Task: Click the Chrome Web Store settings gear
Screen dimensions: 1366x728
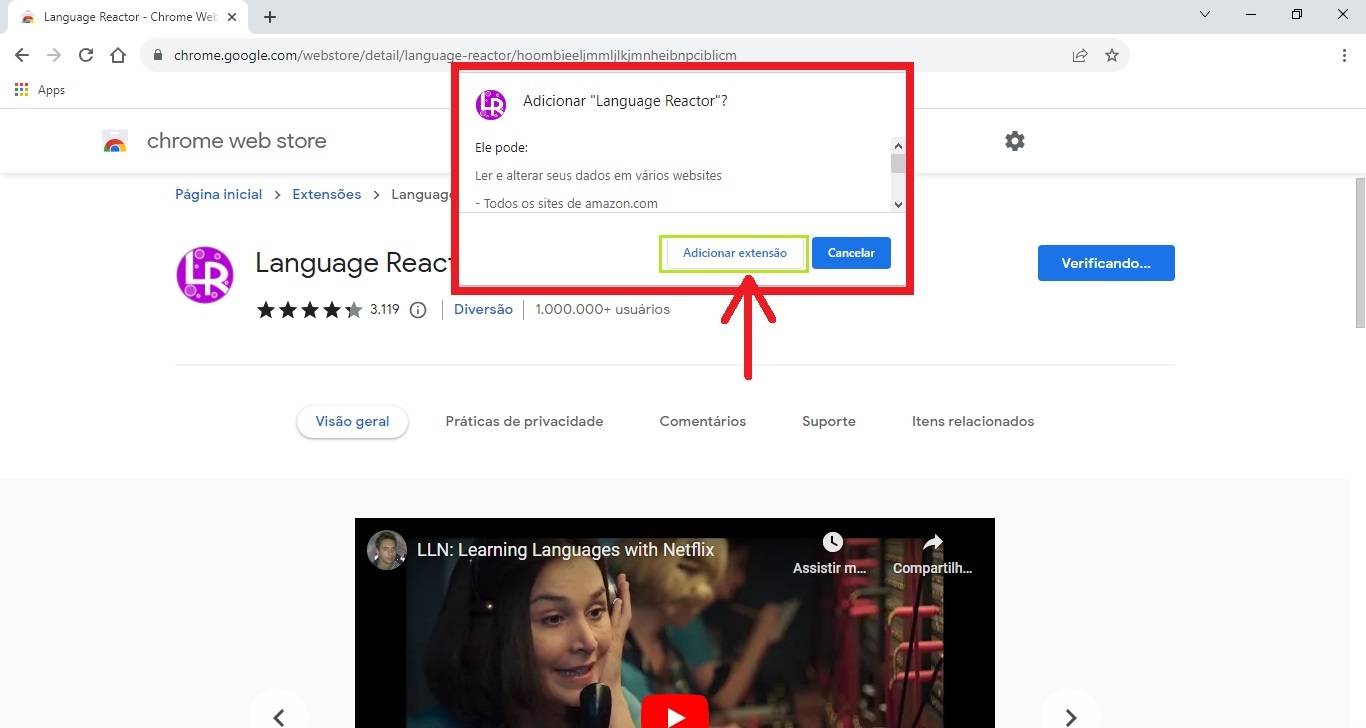Action: (1014, 141)
